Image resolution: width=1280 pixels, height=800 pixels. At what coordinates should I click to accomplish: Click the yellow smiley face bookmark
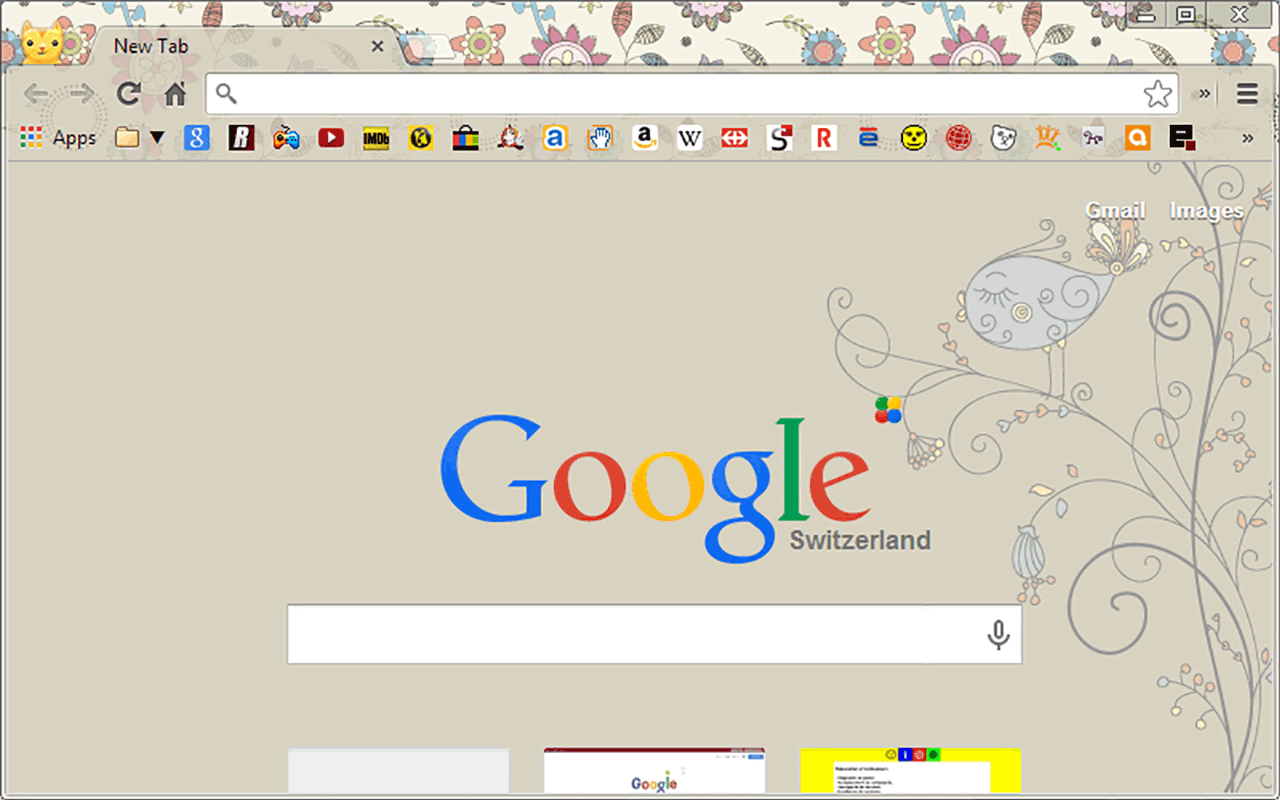click(x=913, y=138)
